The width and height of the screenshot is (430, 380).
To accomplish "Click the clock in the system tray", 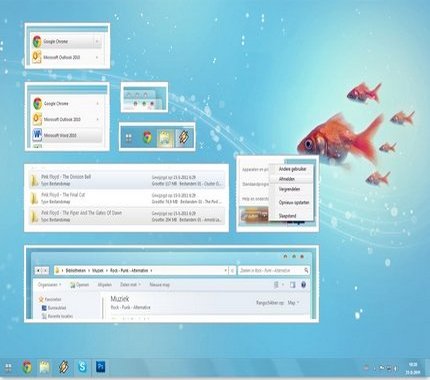I will [x=413, y=368].
